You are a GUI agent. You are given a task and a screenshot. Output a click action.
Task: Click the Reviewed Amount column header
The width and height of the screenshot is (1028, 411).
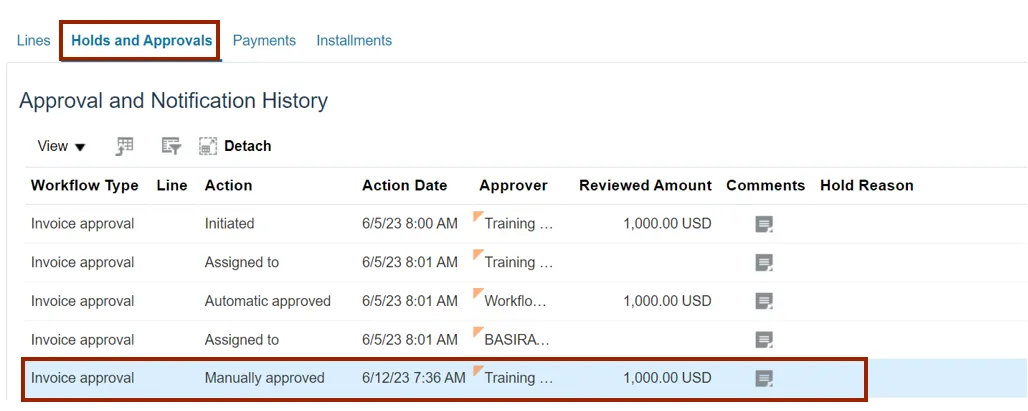click(645, 185)
